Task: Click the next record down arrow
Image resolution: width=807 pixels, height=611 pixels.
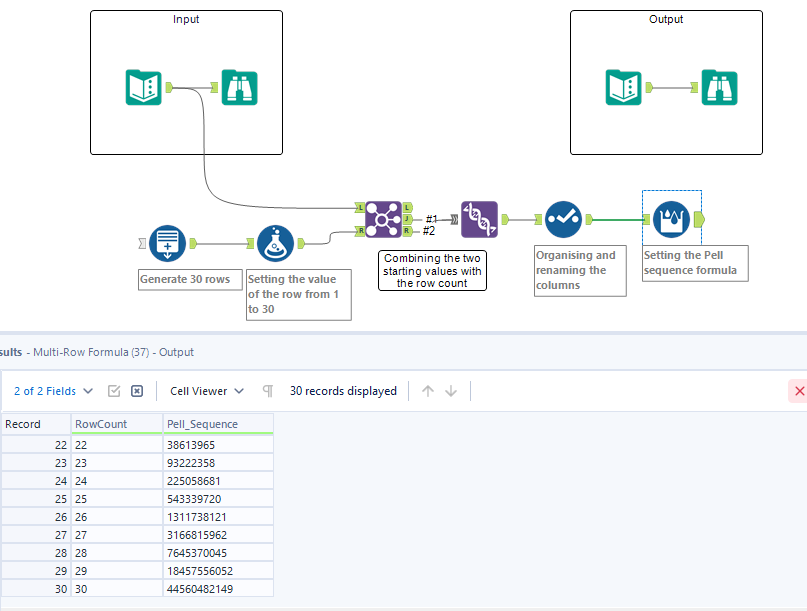Action: [x=451, y=391]
